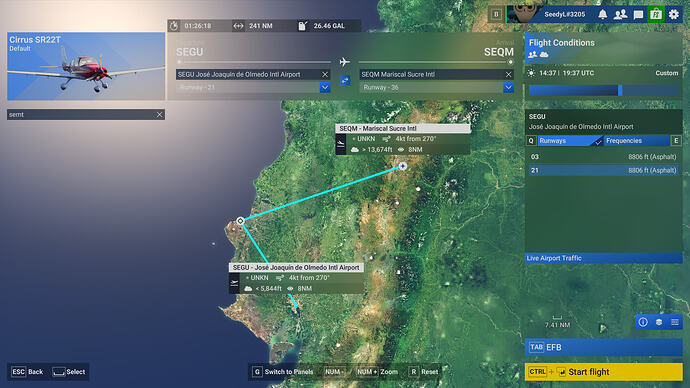The image size is (690, 388).
Task: Clear the 'semt' search box text
Action: 159,114
